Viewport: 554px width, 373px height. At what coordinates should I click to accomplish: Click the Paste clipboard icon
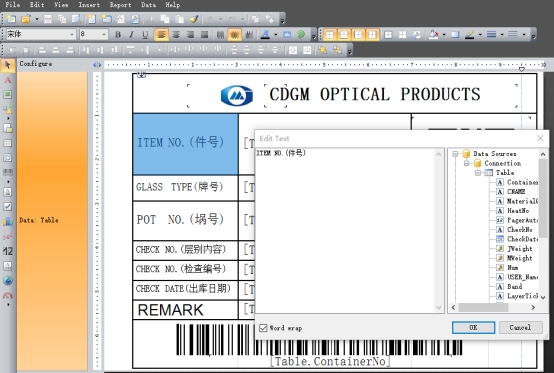coord(180,19)
